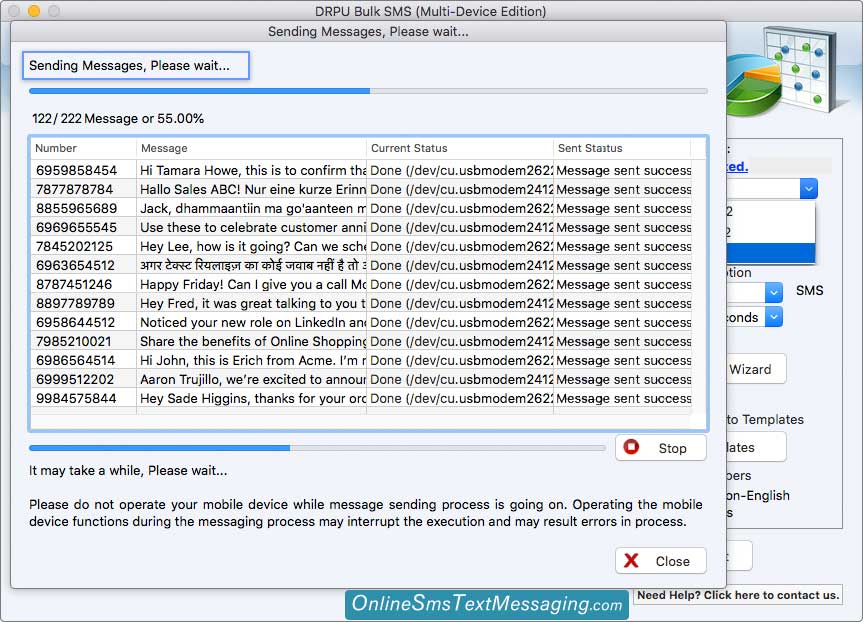
Task: Click message 'Share the benefits of Online Shopping'
Action: click(x=253, y=341)
